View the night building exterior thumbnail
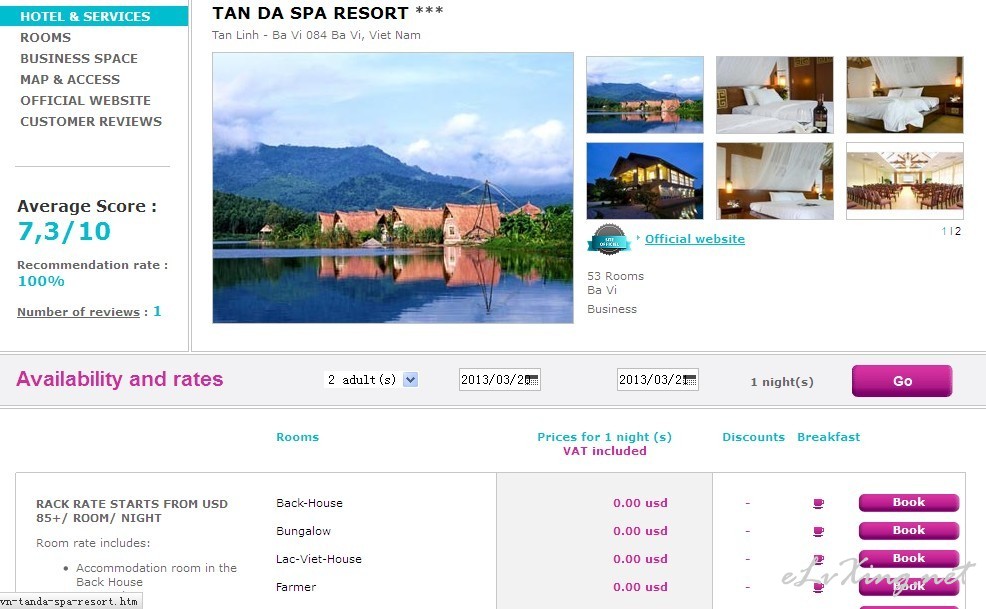986x609 pixels. pos(645,181)
